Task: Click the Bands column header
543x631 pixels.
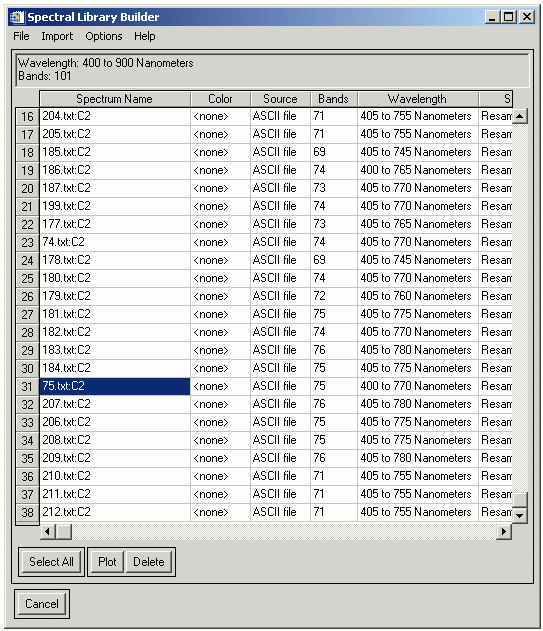Action: click(334, 99)
